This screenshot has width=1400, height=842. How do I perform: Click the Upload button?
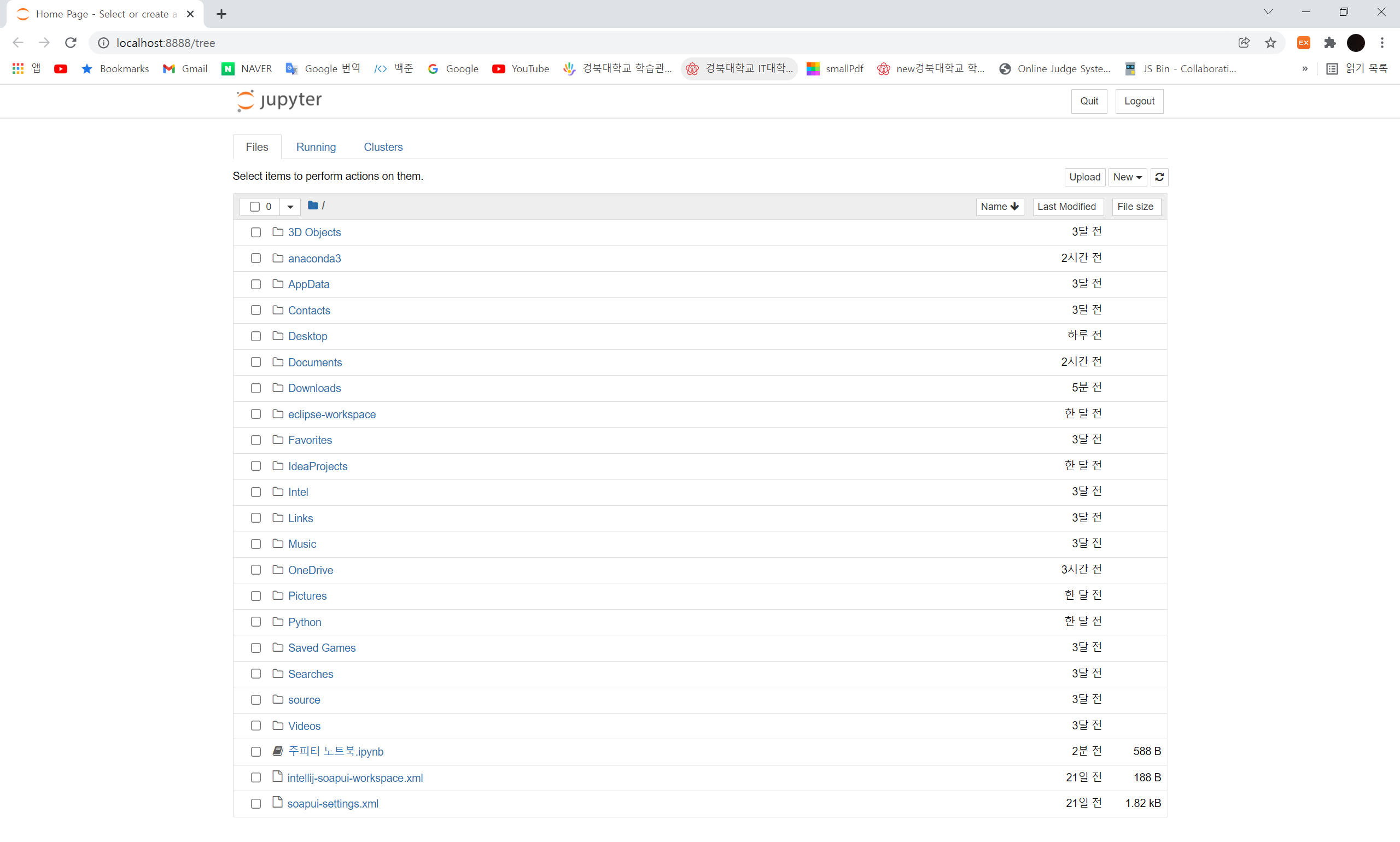pos(1084,177)
